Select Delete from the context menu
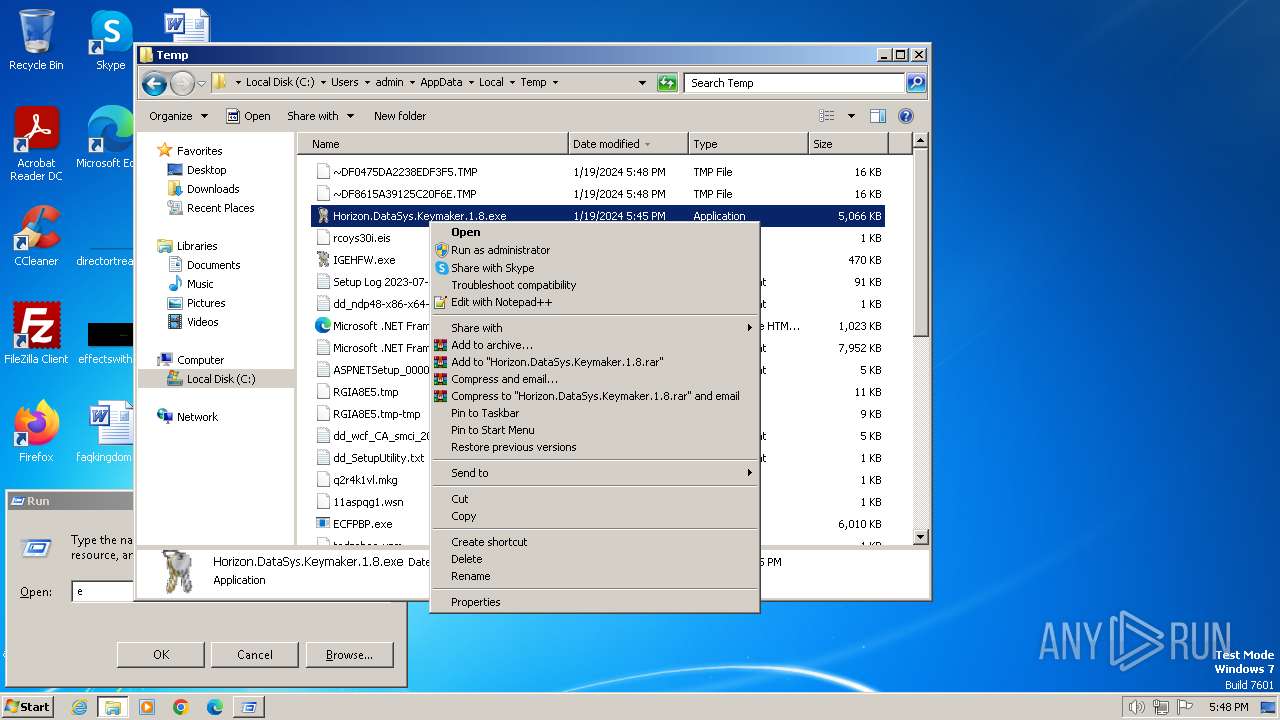Image resolution: width=1280 pixels, height=720 pixels. 595,559
